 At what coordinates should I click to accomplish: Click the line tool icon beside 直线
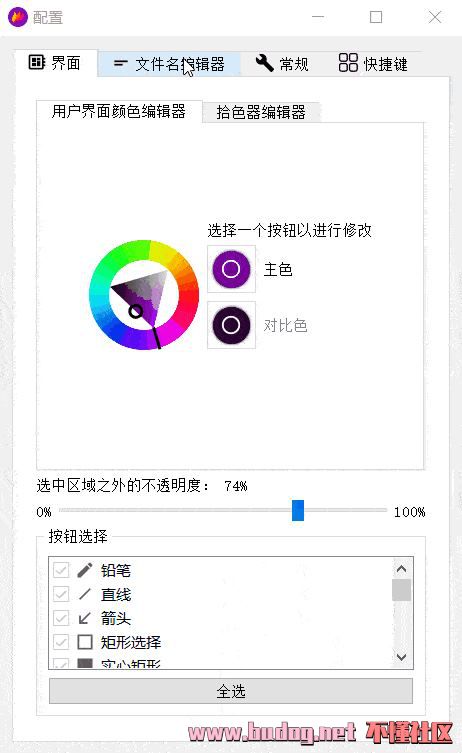pyautogui.click(x=85, y=594)
